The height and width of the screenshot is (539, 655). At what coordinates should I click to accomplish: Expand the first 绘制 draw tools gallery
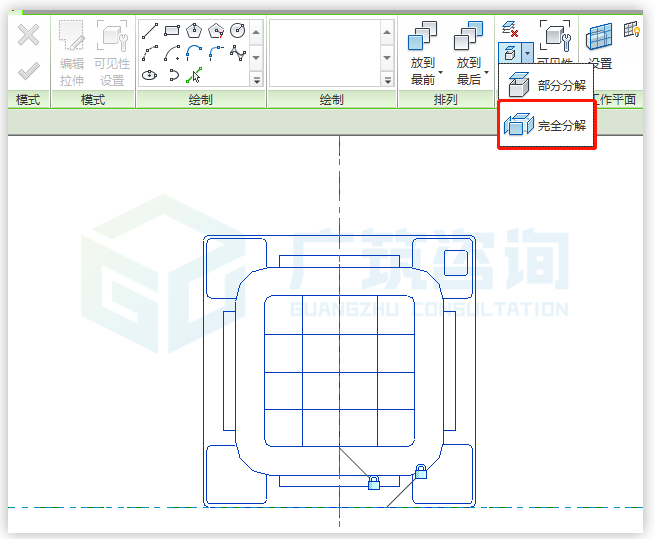click(256, 79)
